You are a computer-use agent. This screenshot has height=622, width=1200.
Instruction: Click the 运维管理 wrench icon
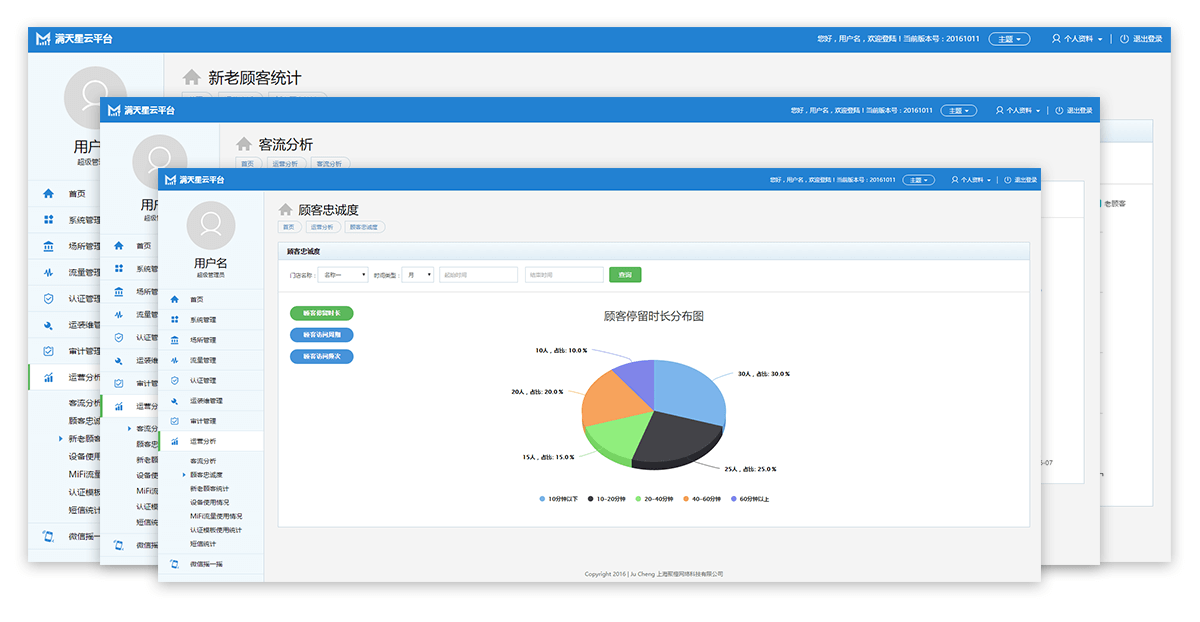point(175,401)
